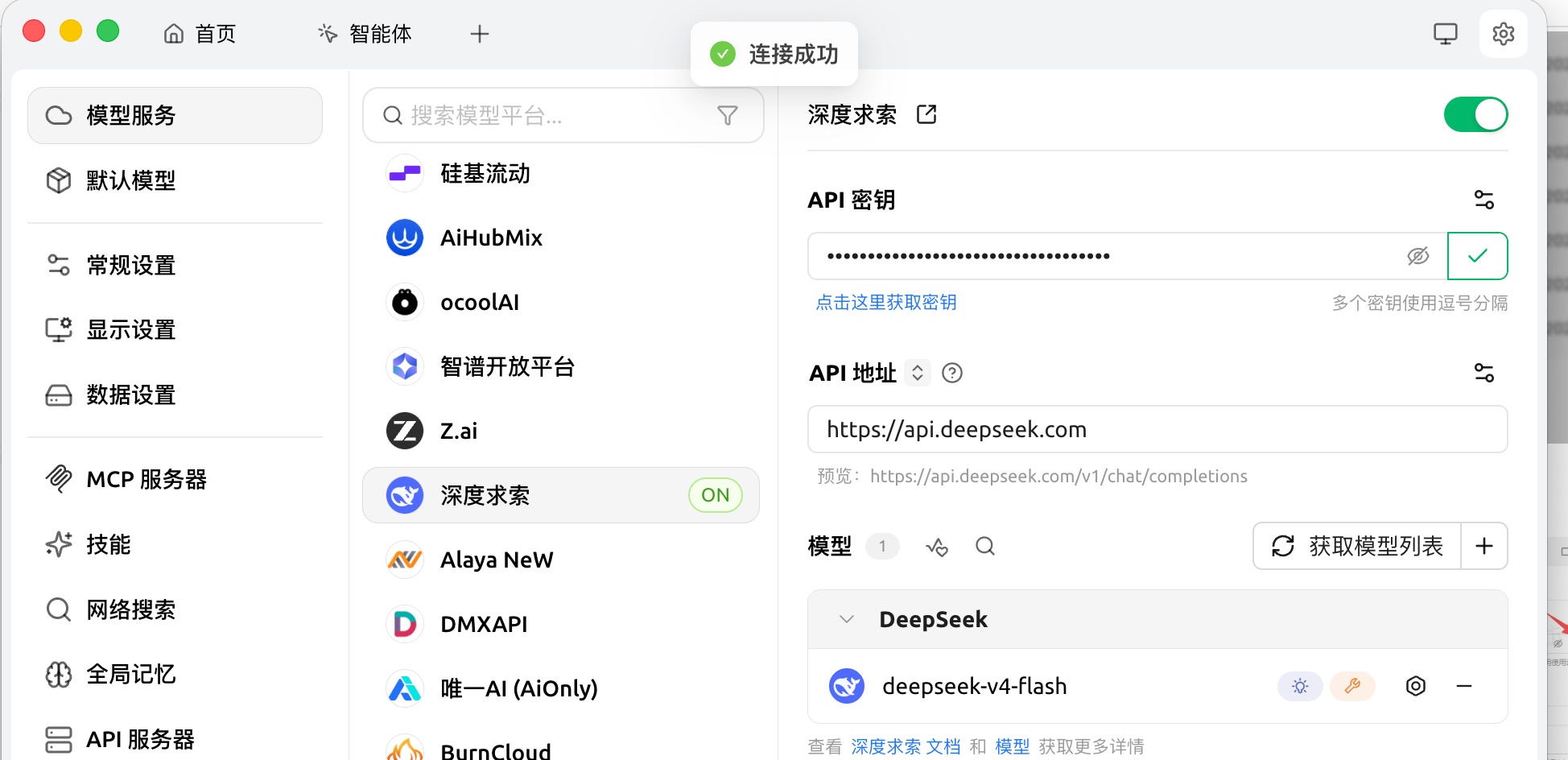
Task: Click the API address field with deepseek URL
Action: click(x=1157, y=429)
